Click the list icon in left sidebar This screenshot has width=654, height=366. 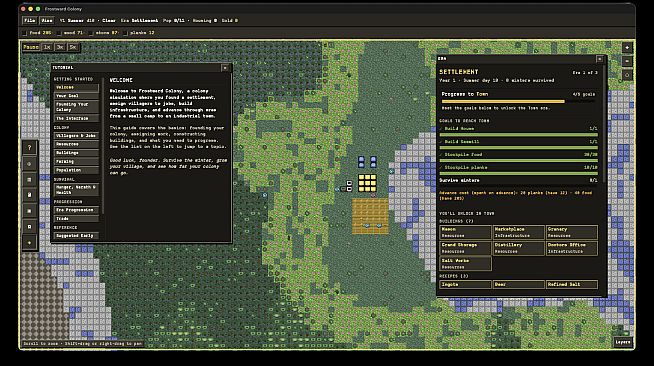click(x=29, y=179)
